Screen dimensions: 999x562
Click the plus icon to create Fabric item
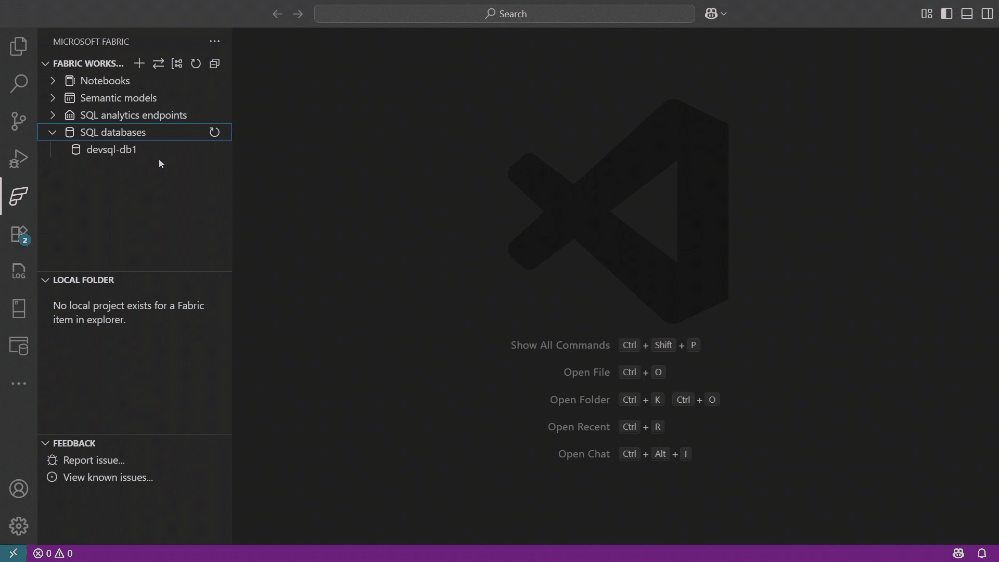click(139, 63)
